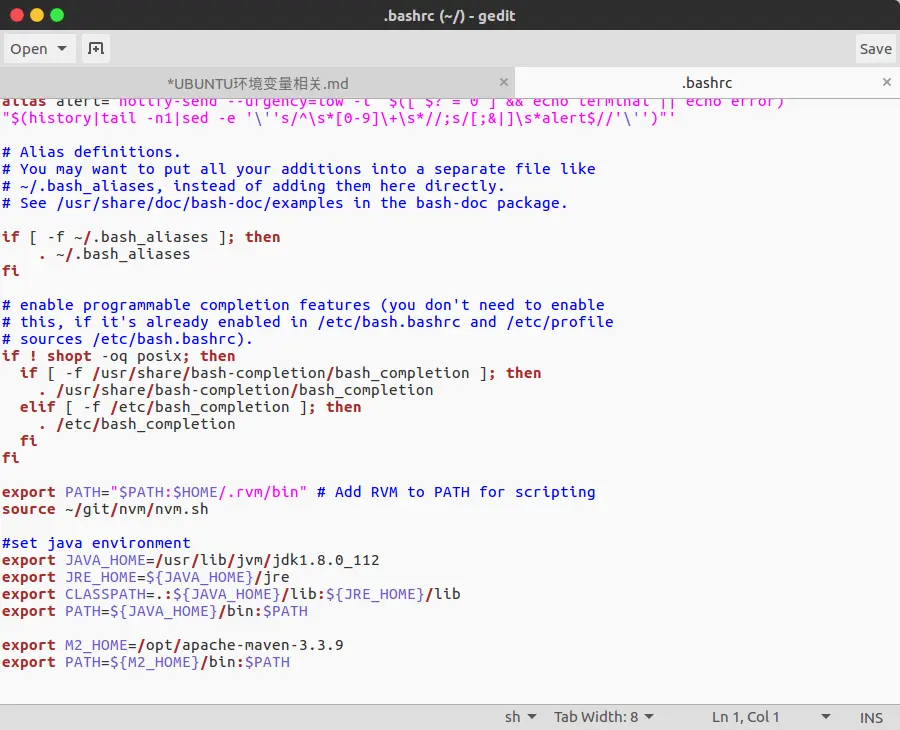Open the Ln 1, Col 1 position dropdown
Screen dimensions: 900x730
pyautogui.click(x=771, y=717)
